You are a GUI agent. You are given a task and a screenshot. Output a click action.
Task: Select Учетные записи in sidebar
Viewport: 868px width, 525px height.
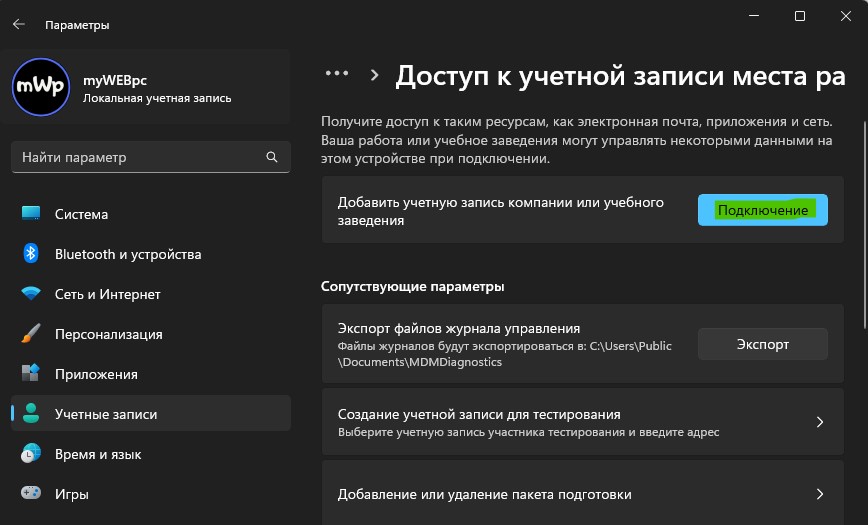[x=151, y=413]
